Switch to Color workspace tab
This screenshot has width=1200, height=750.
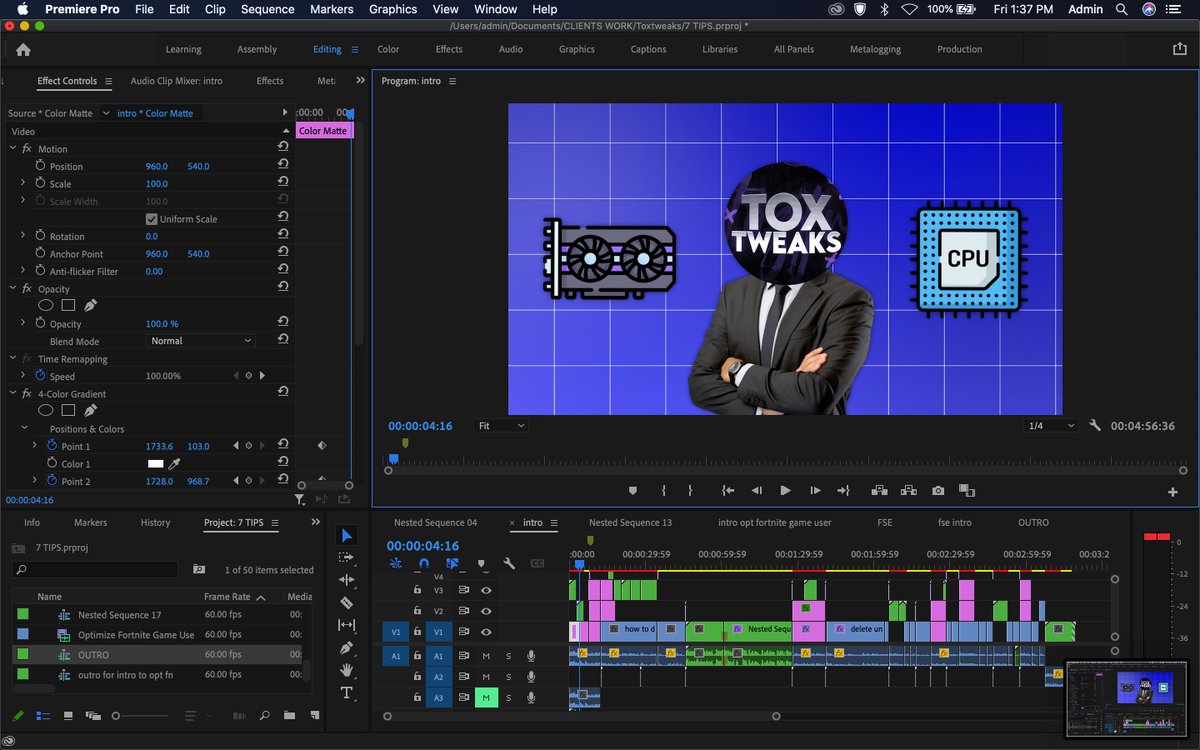pos(388,49)
